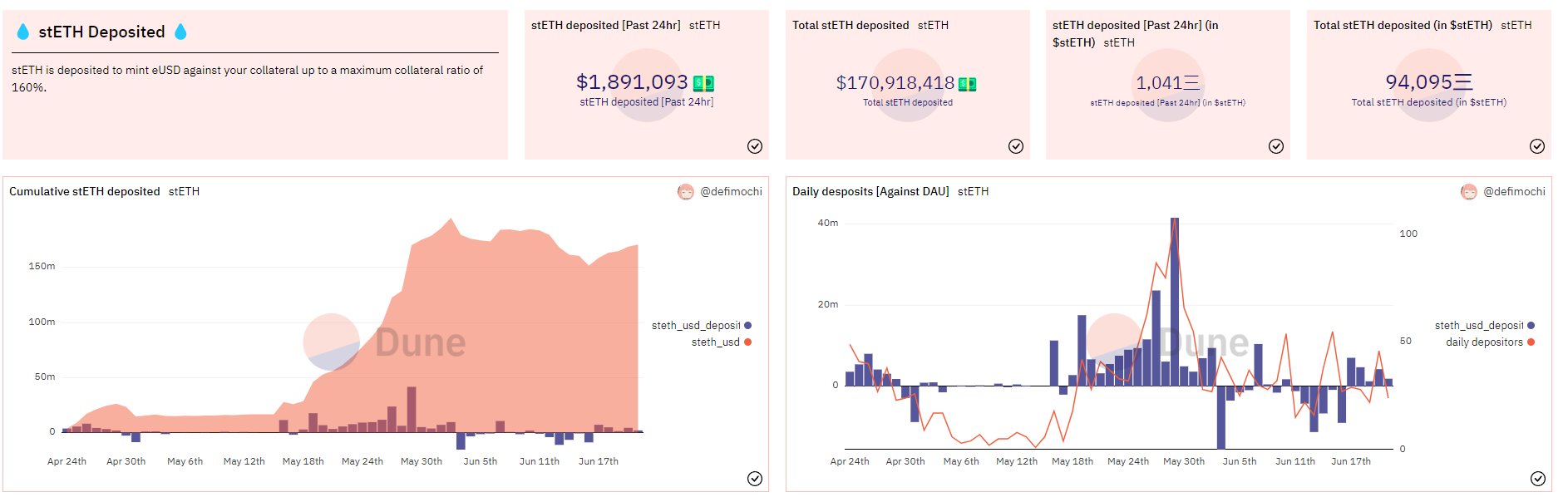
Task: Open Cumulative stETH deposited chart title
Action: (x=85, y=192)
